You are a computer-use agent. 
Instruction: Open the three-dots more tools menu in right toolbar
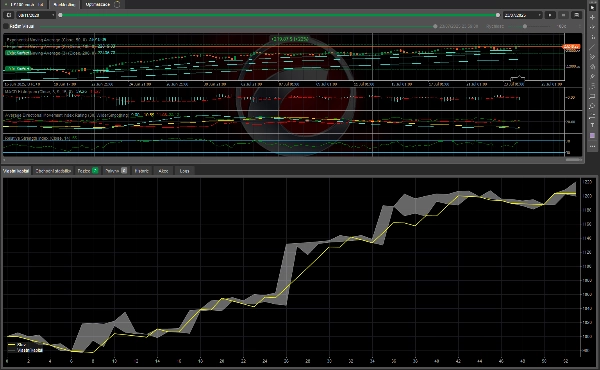[x=592, y=146]
